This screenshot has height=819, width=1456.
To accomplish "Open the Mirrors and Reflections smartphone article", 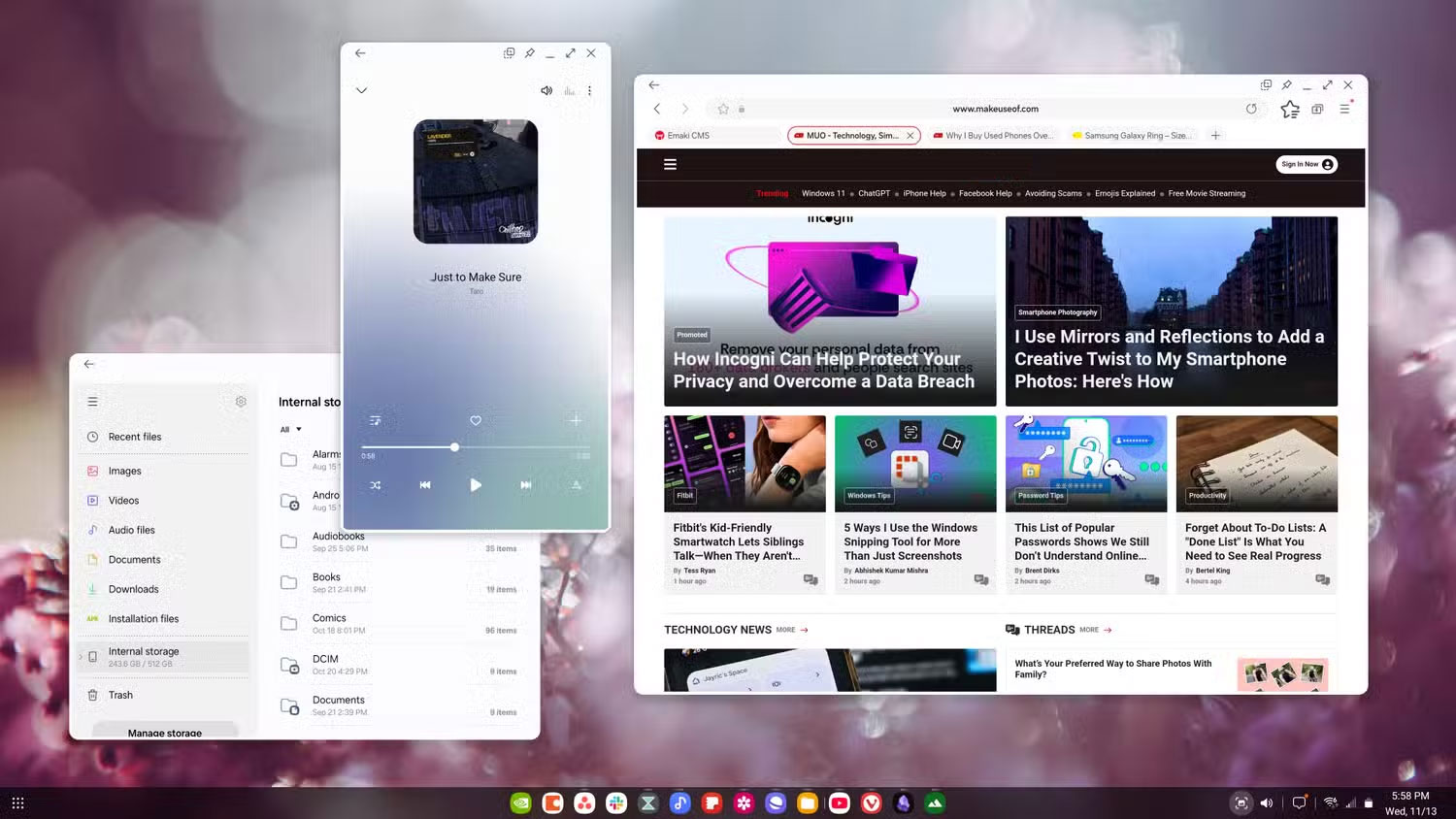I will pos(1170,359).
